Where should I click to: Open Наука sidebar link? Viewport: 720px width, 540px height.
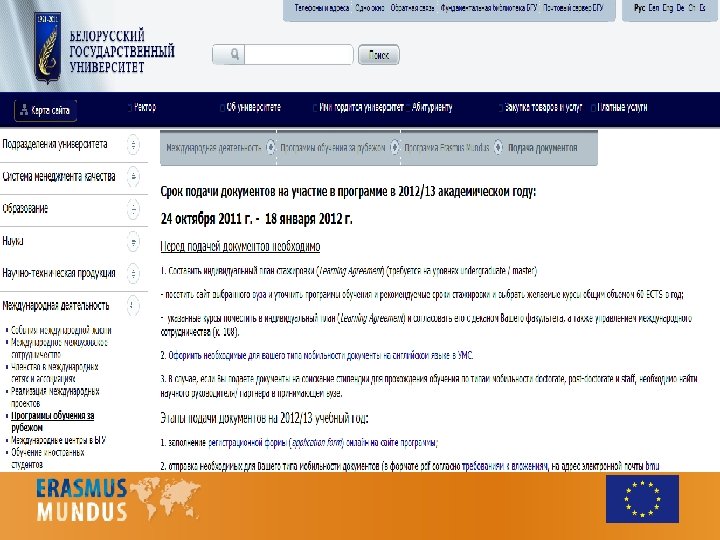point(13,241)
